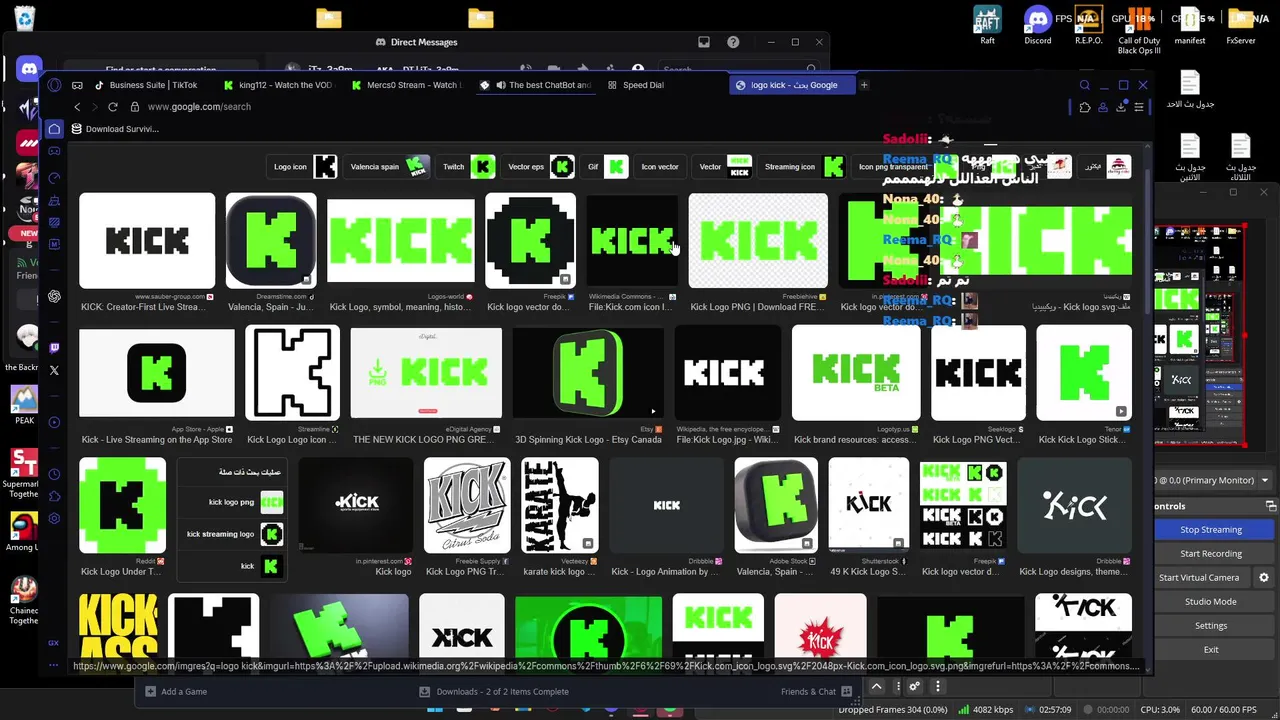Open Twitch panel in Opera sidebar
This screenshot has width=1280, height=720.
coord(54,348)
